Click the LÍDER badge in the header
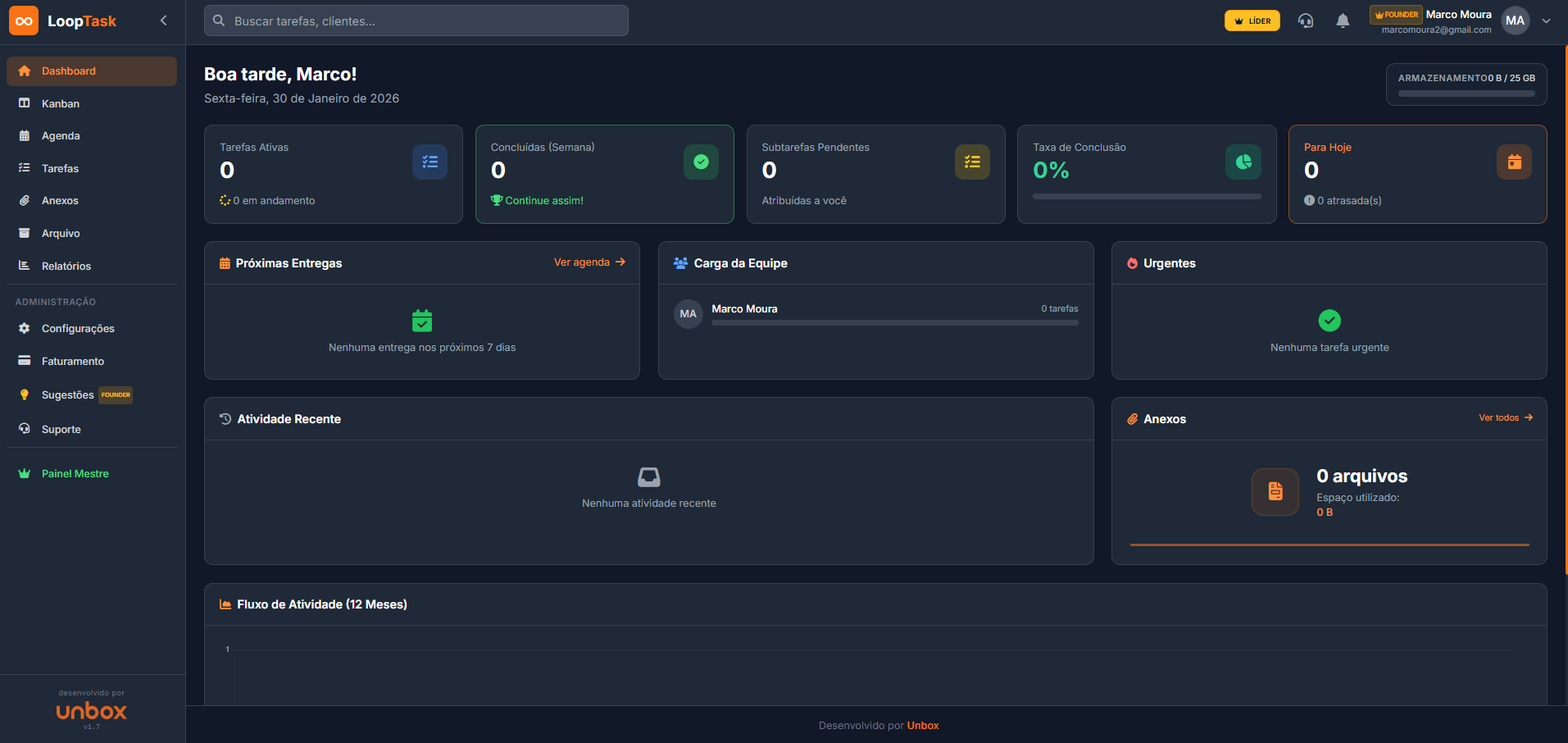Viewport: 1568px width, 743px height. 1252,20
